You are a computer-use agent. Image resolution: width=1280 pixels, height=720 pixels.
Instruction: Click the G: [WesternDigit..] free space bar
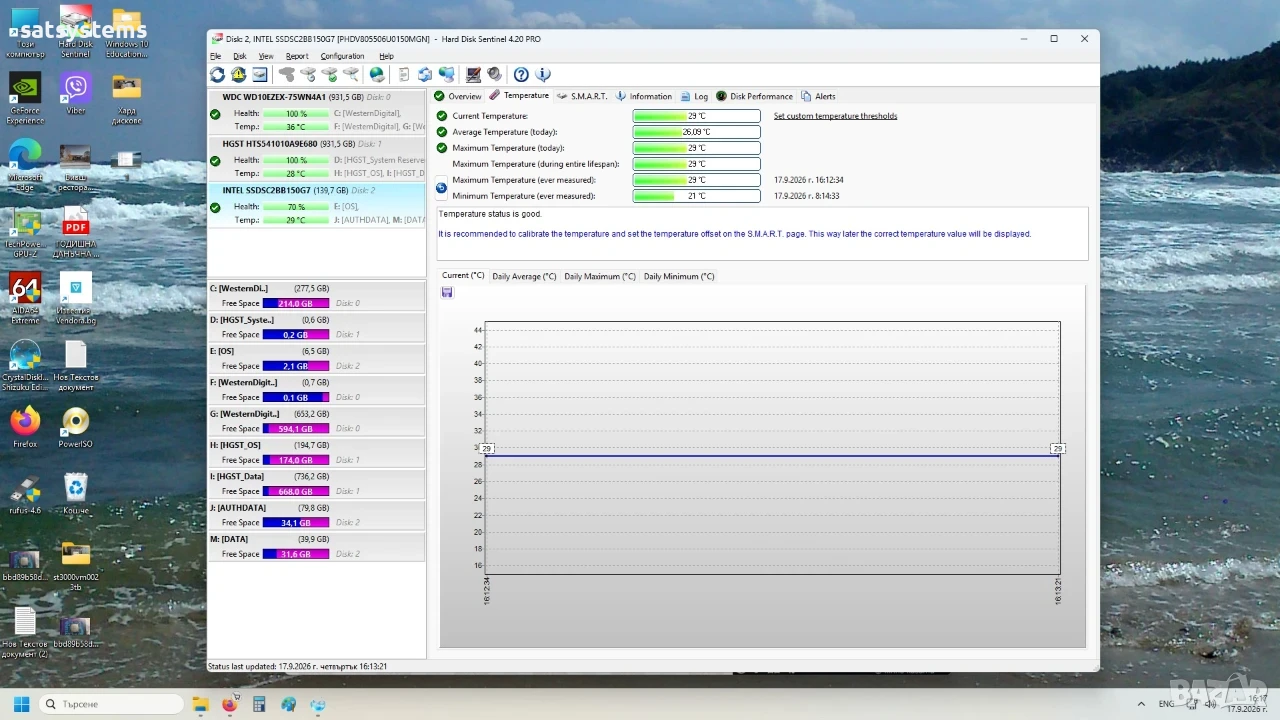[295, 429]
